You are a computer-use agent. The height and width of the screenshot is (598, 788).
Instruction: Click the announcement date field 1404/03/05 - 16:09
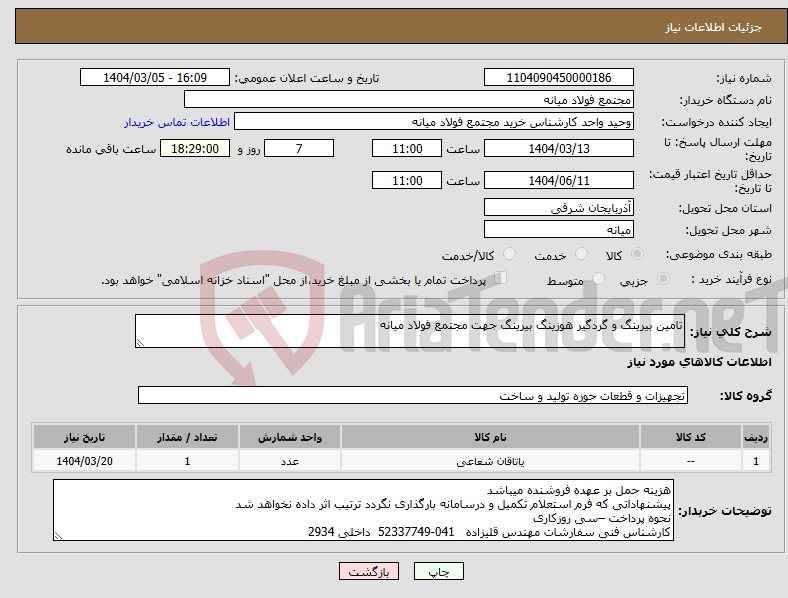(155, 77)
